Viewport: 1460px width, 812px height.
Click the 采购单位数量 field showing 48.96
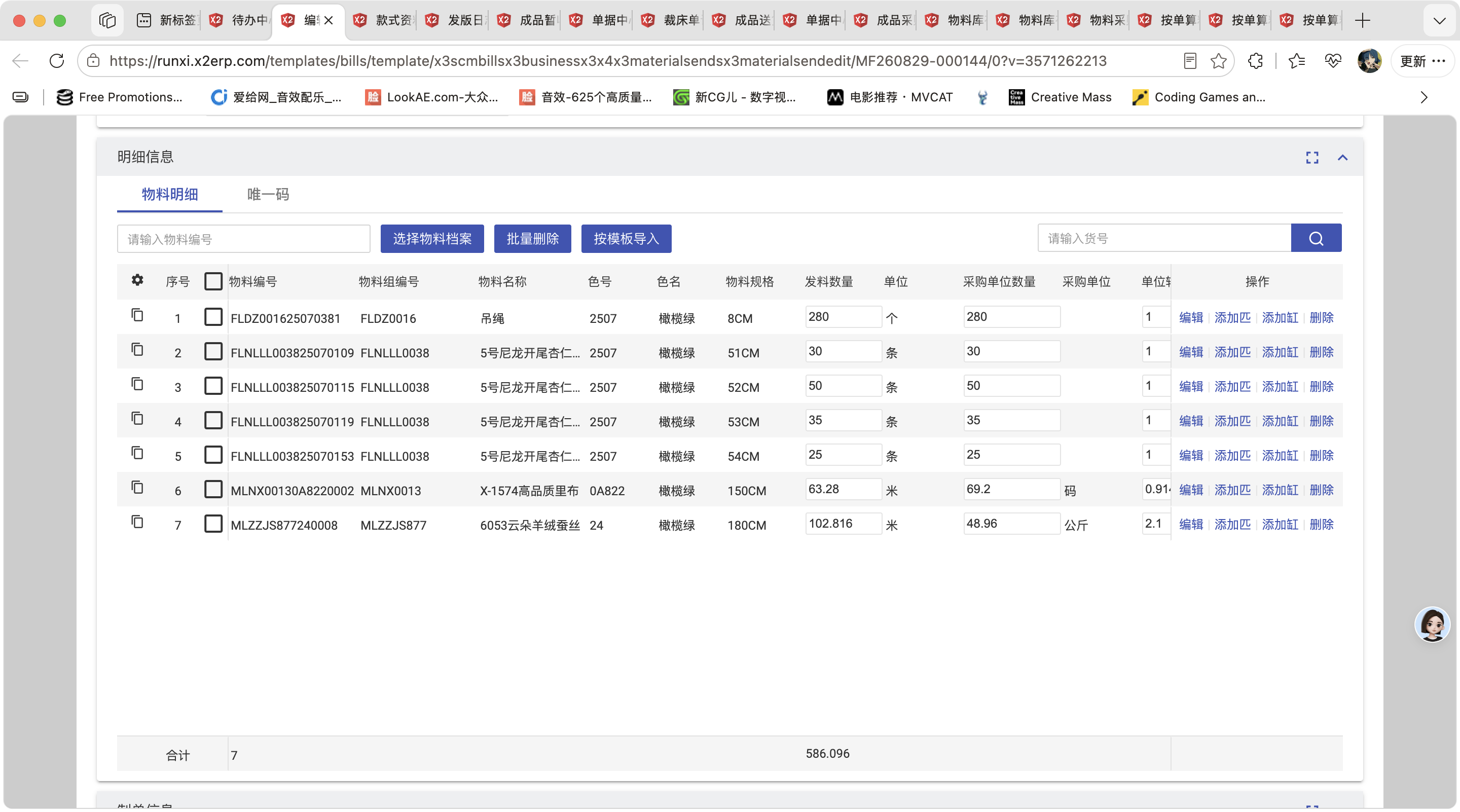[1012, 524]
